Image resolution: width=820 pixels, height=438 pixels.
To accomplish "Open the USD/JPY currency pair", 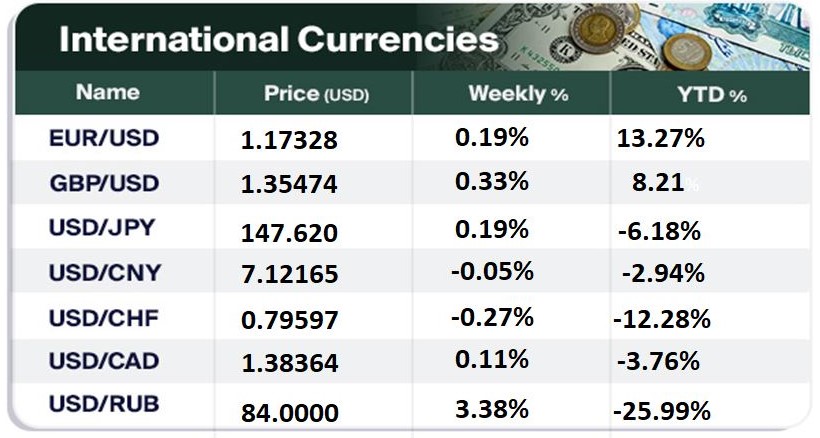I will [x=103, y=227].
